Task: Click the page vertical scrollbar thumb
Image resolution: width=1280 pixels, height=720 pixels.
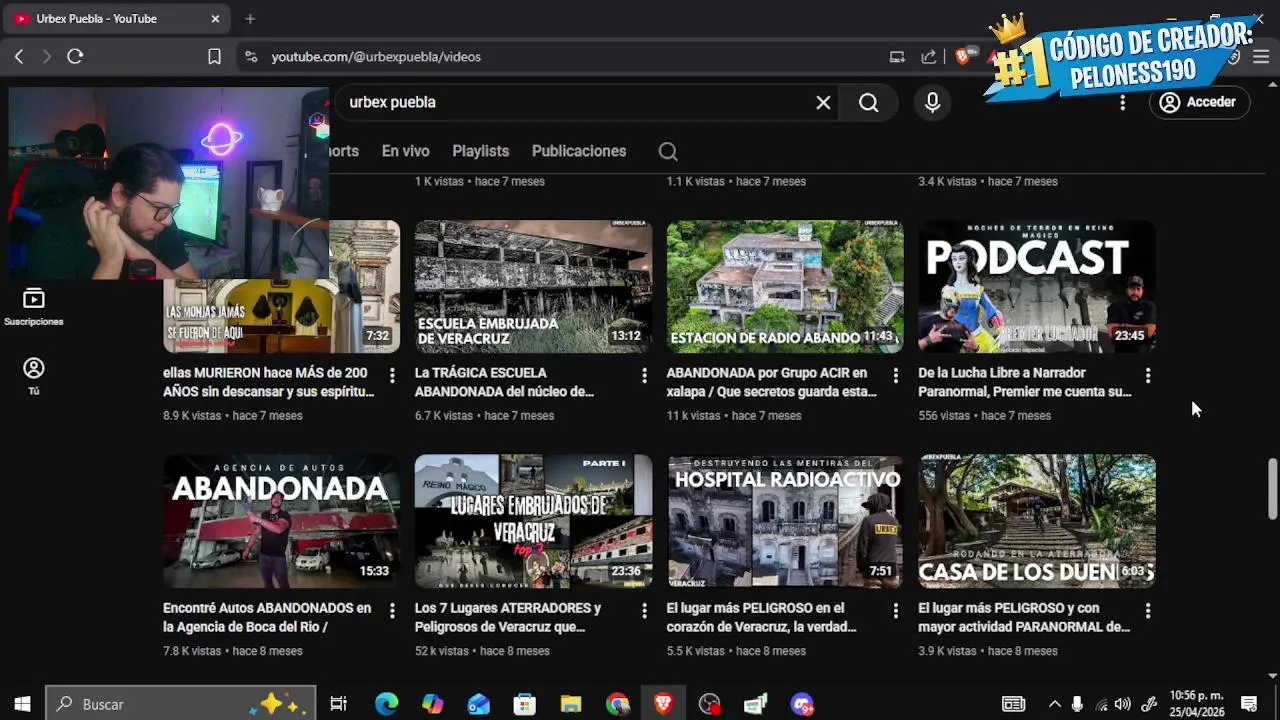Action: point(1272,488)
